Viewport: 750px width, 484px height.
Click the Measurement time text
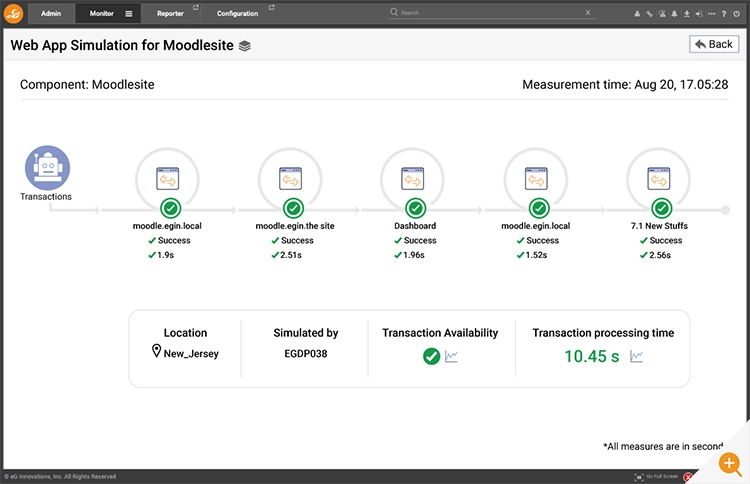pos(625,85)
